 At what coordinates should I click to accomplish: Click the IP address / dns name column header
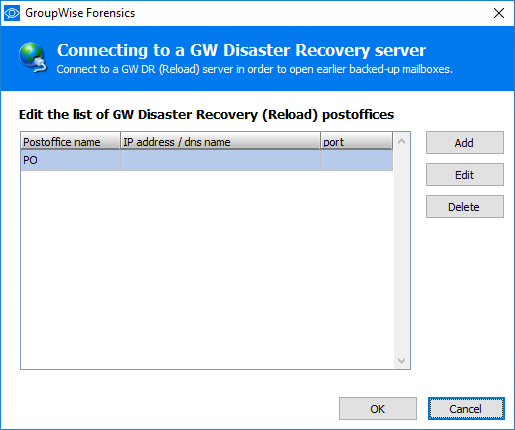pyautogui.click(x=220, y=141)
